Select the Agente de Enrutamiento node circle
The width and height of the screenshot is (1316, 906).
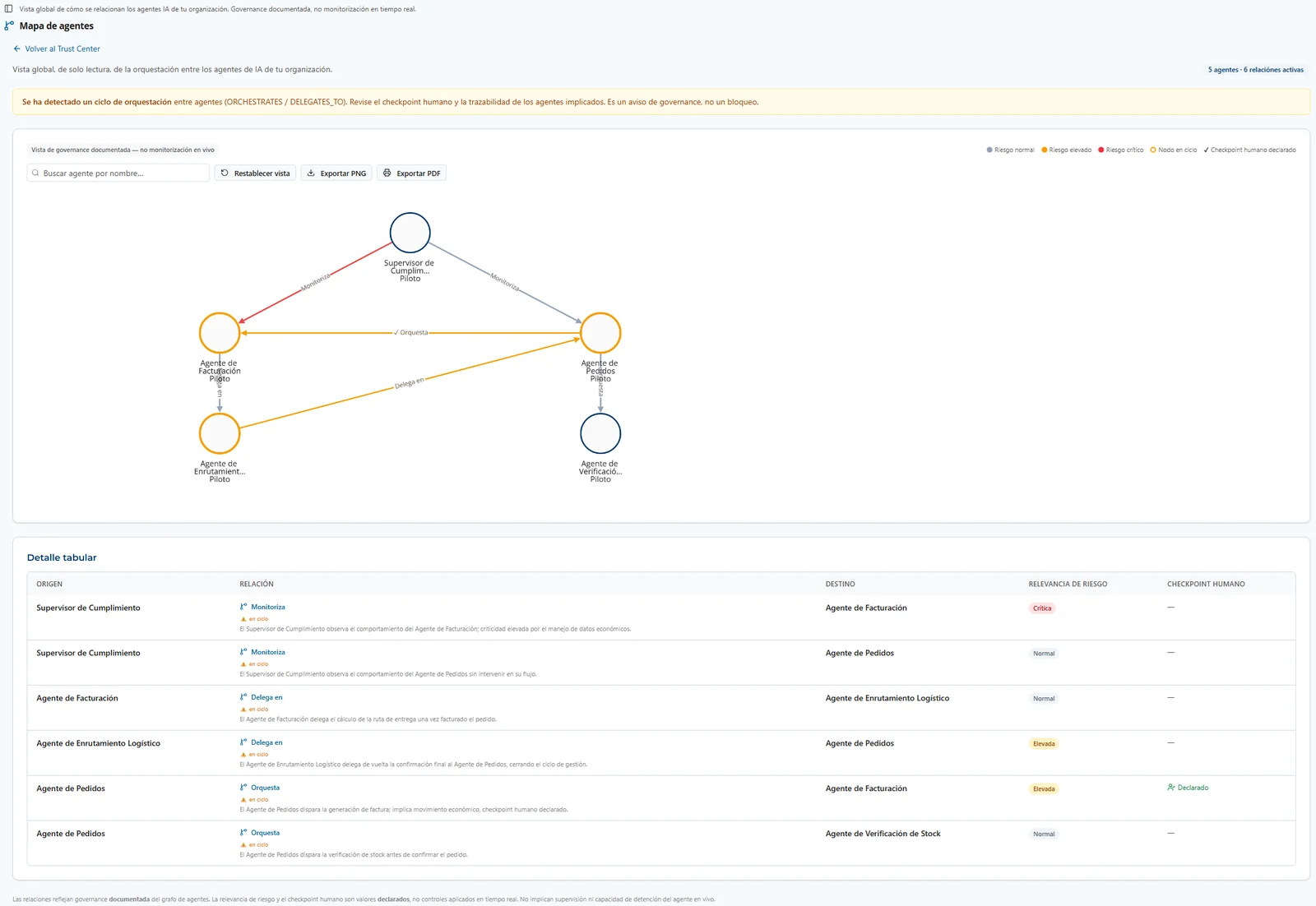click(220, 433)
